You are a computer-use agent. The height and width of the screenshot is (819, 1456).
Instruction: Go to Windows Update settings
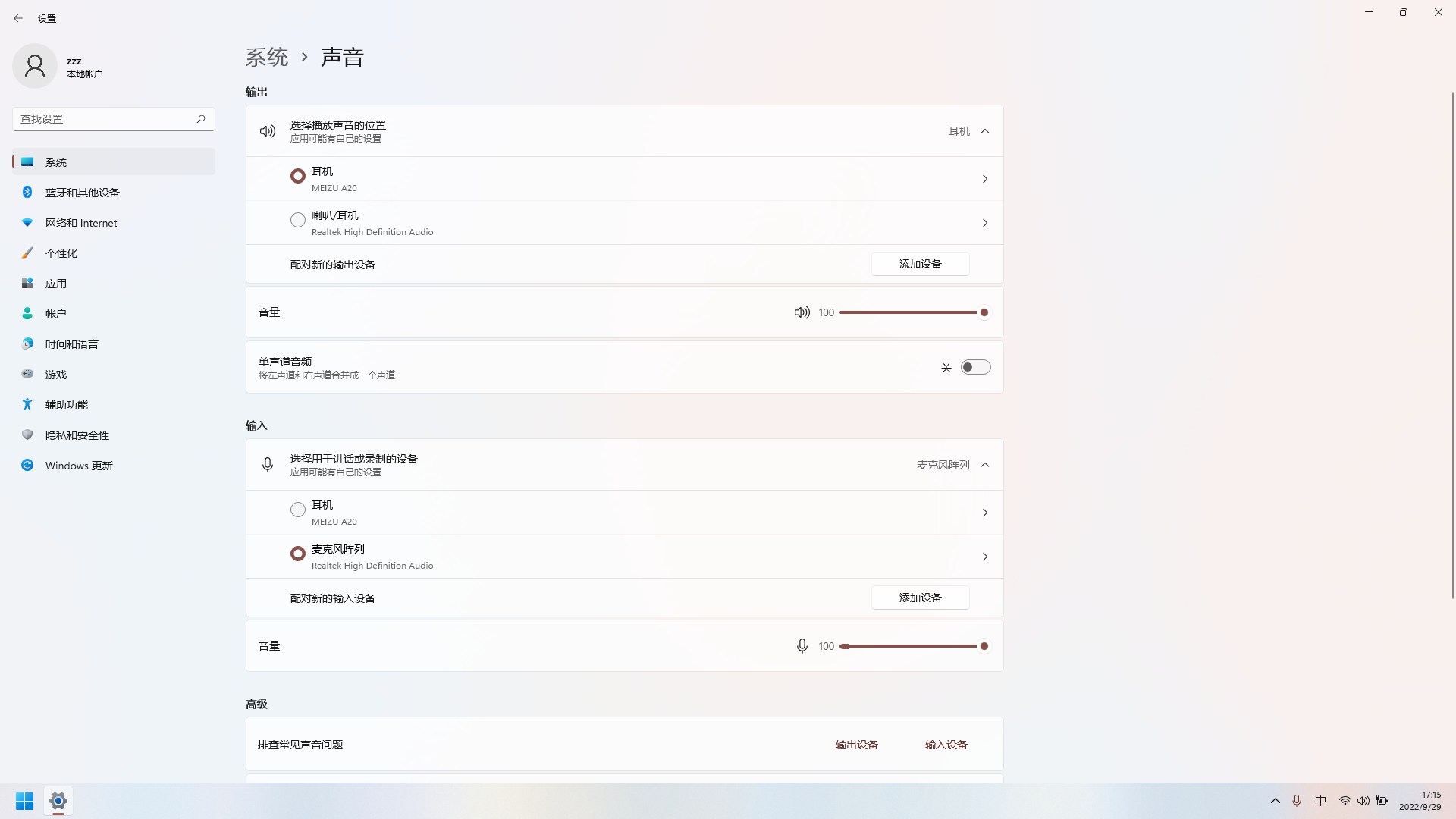[79, 466]
